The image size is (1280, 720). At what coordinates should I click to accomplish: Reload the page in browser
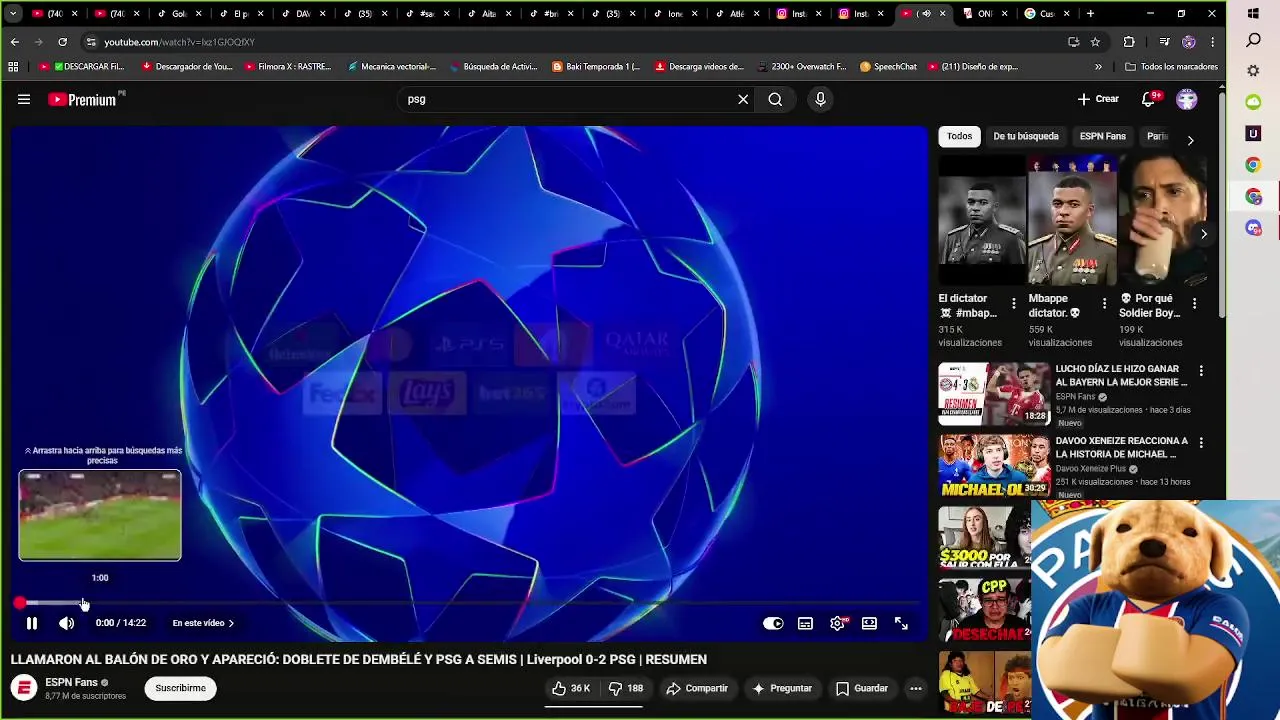click(x=62, y=42)
